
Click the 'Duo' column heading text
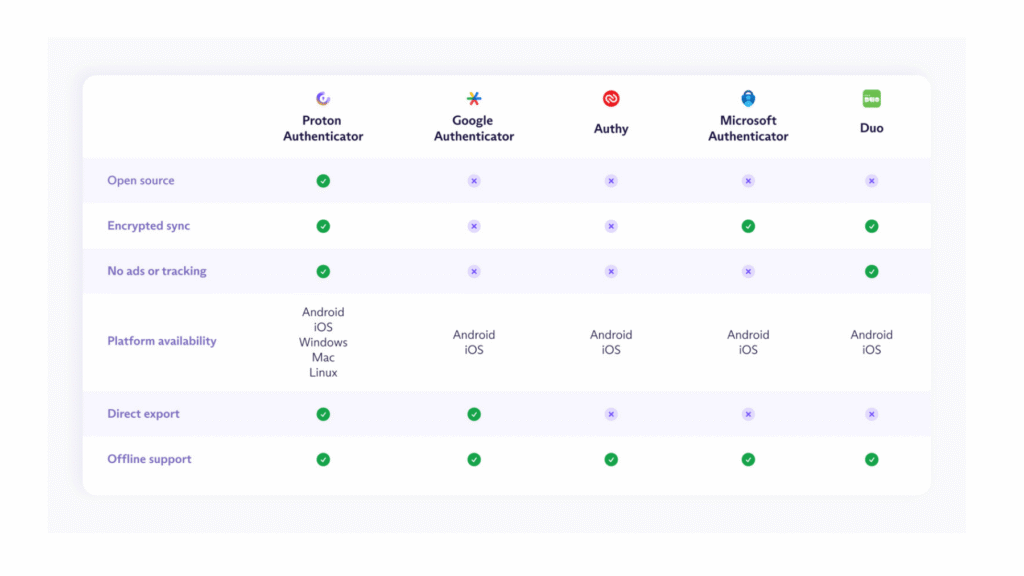point(872,128)
